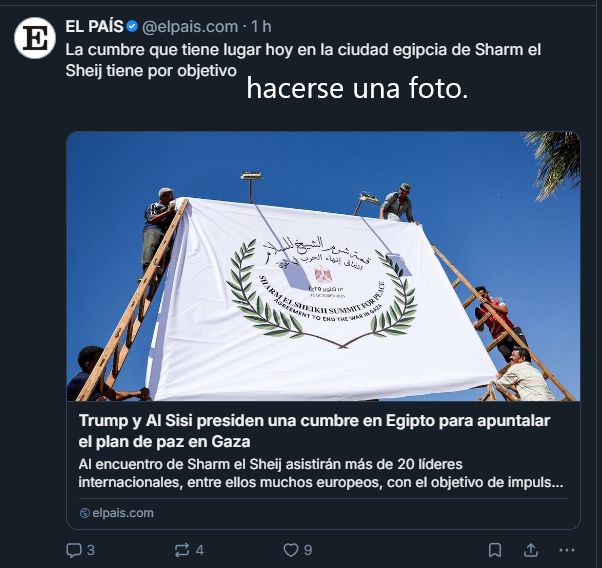Click the repost count number 4

point(200,550)
